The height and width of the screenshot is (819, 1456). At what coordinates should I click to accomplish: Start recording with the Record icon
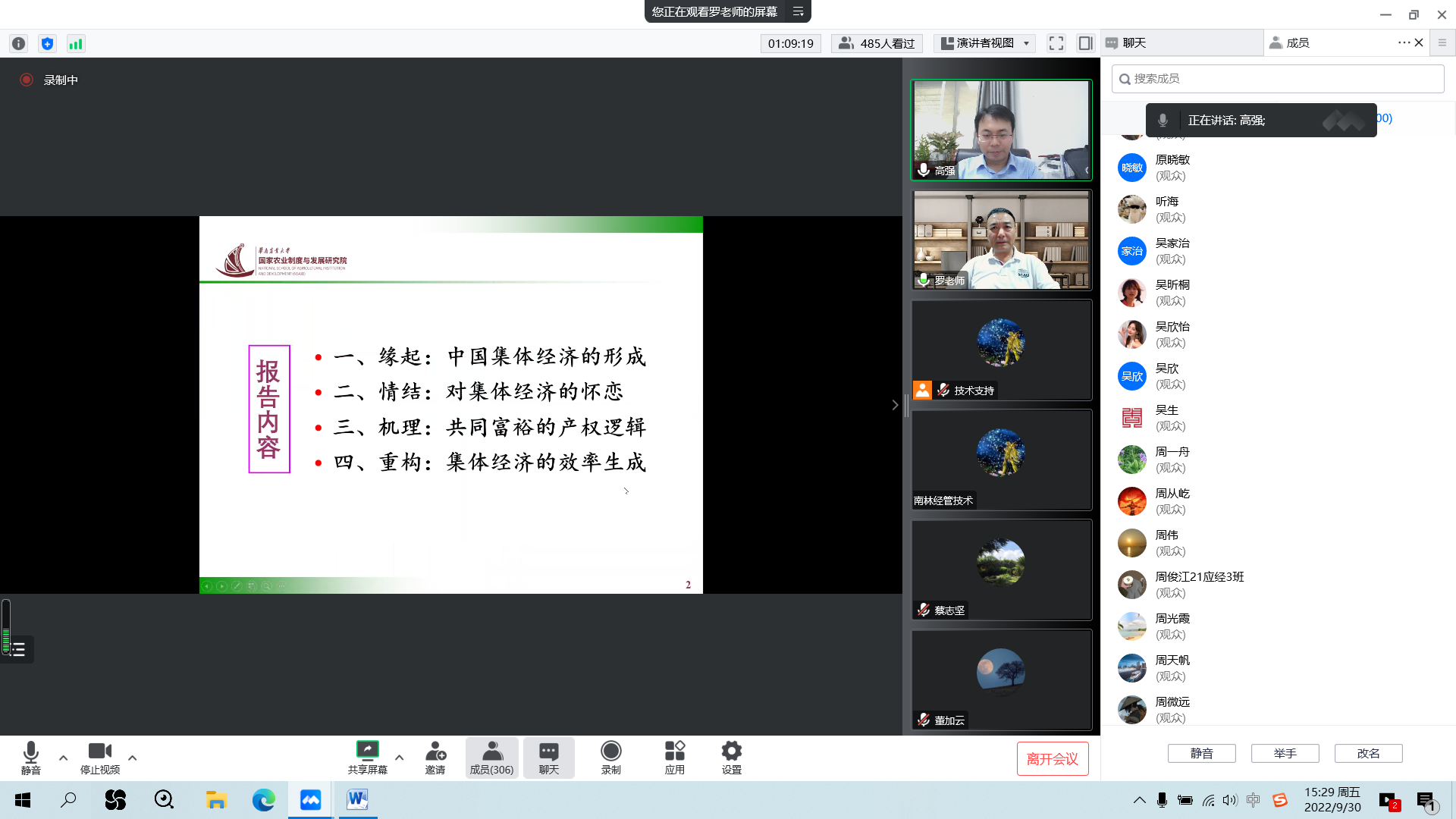pos(610,758)
